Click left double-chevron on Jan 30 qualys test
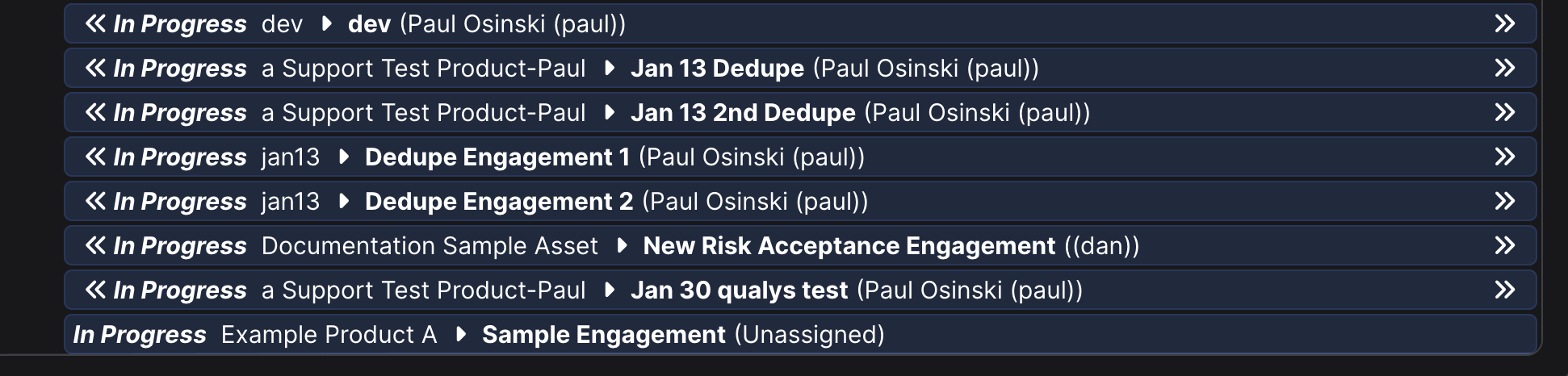This screenshot has width=1568, height=376. coord(95,290)
